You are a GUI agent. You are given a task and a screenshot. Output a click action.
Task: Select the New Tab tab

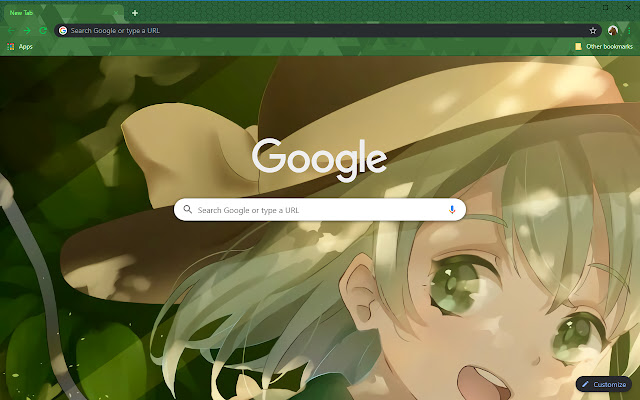[x=63, y=13]
